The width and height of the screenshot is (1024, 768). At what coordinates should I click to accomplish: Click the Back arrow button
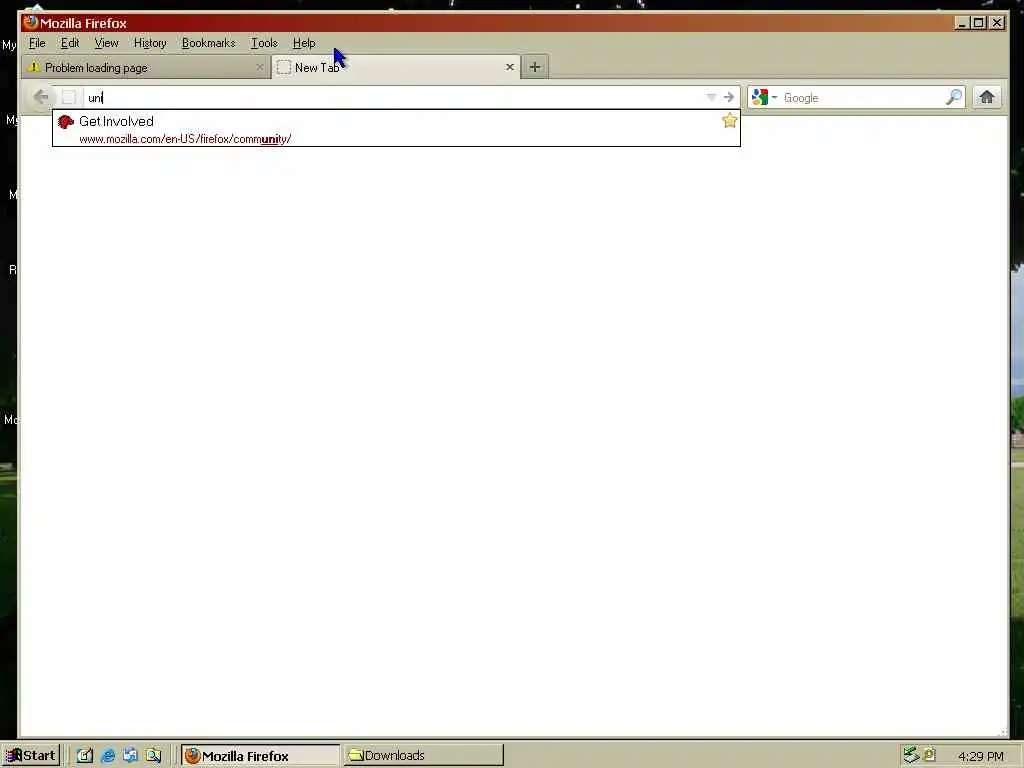pyautogui.click(x=40, y=97)
